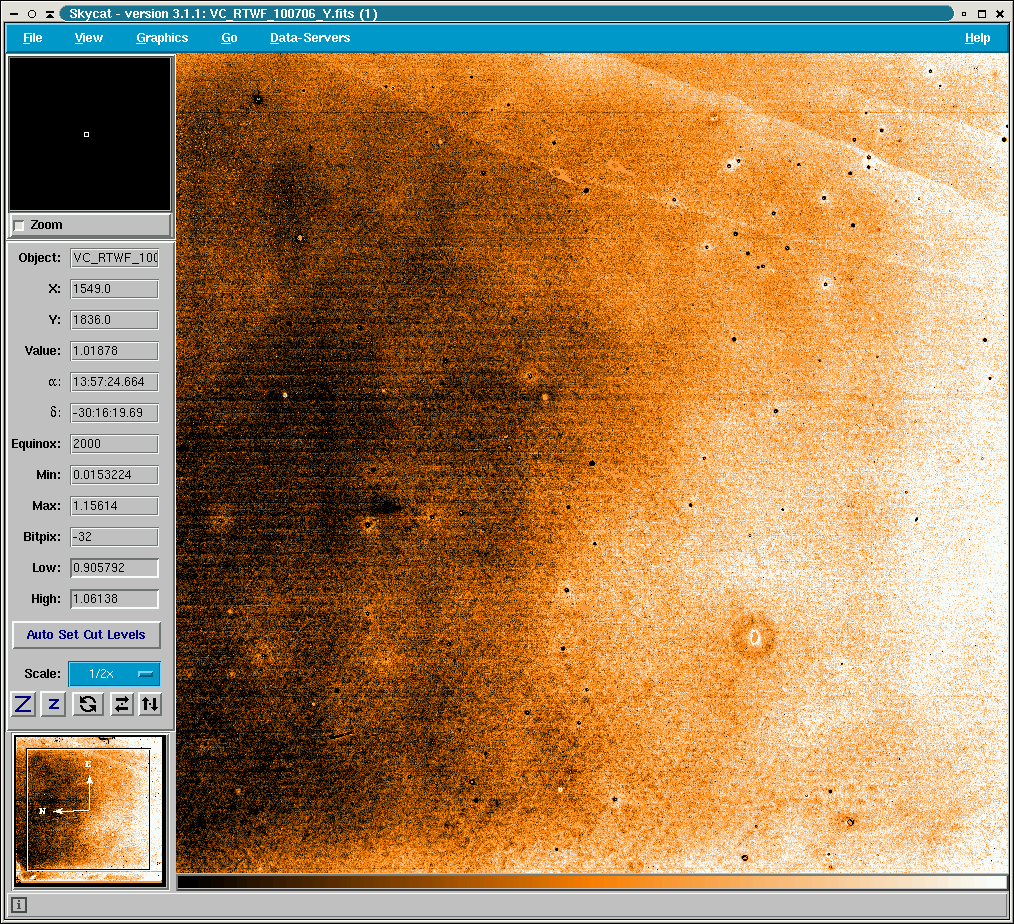Click the small z zoom-out button
This screenshot has height=924, width=1014.
(x=54, y=704)
